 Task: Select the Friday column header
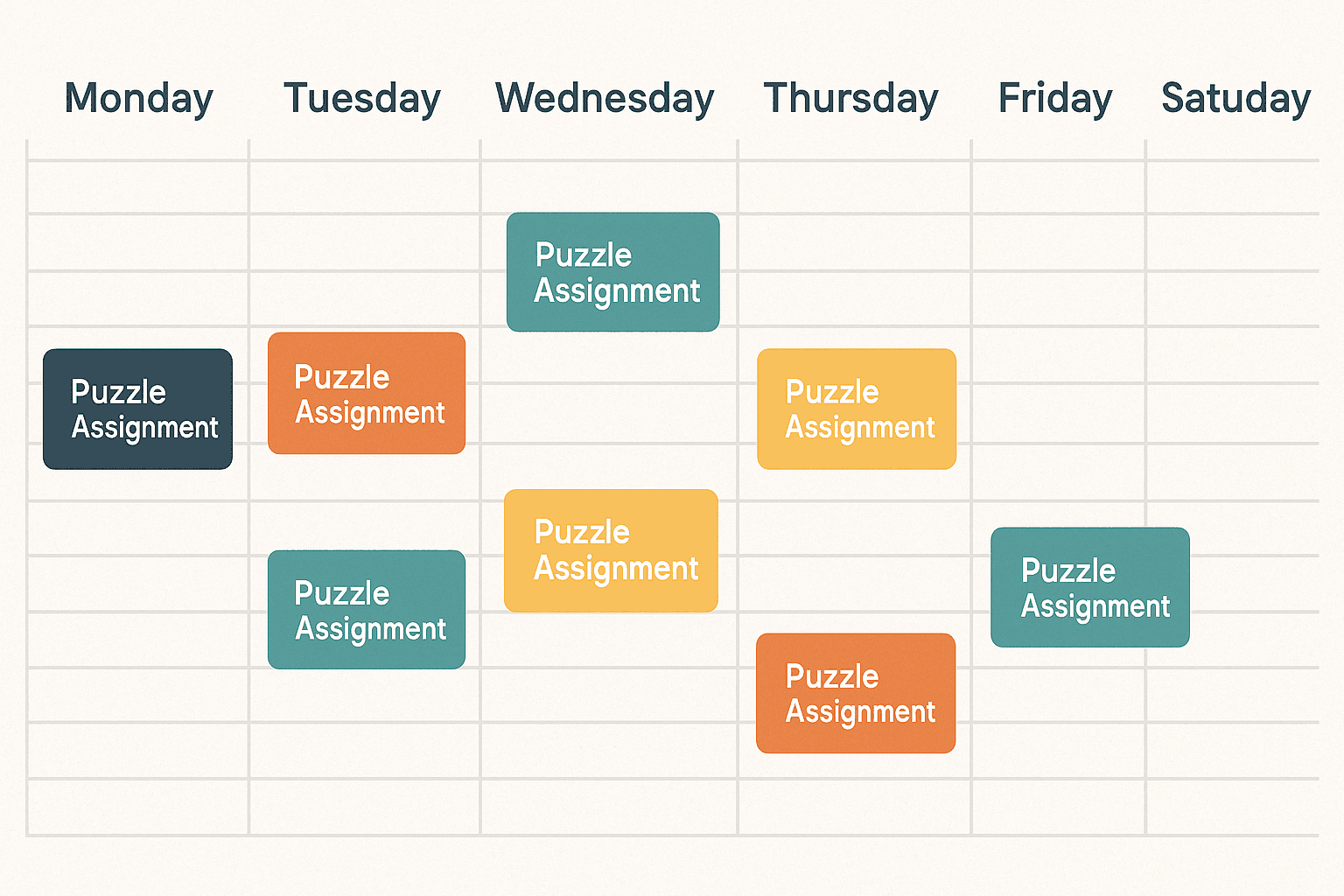coord(1055,98)
